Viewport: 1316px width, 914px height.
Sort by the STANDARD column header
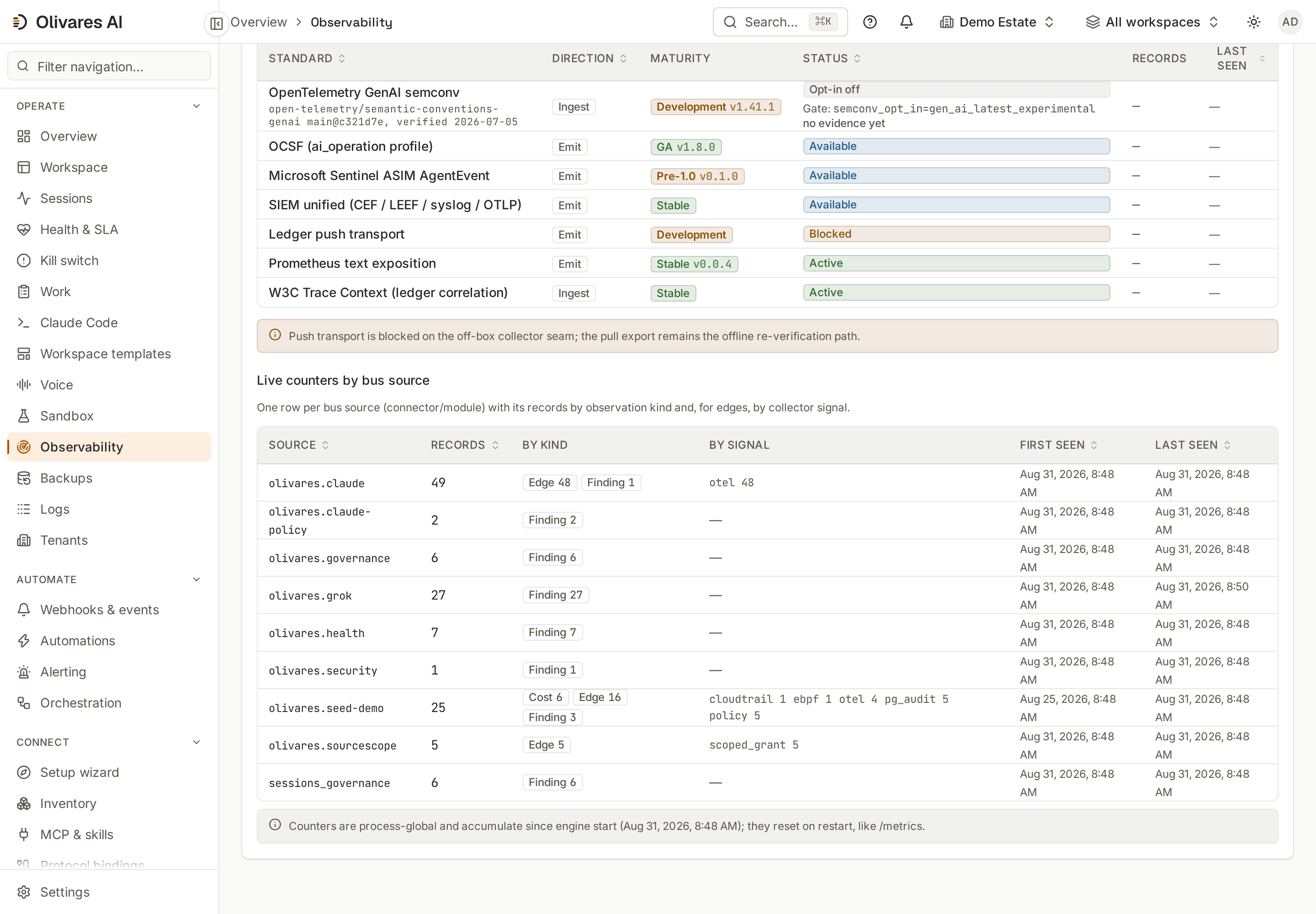(307, 58)
